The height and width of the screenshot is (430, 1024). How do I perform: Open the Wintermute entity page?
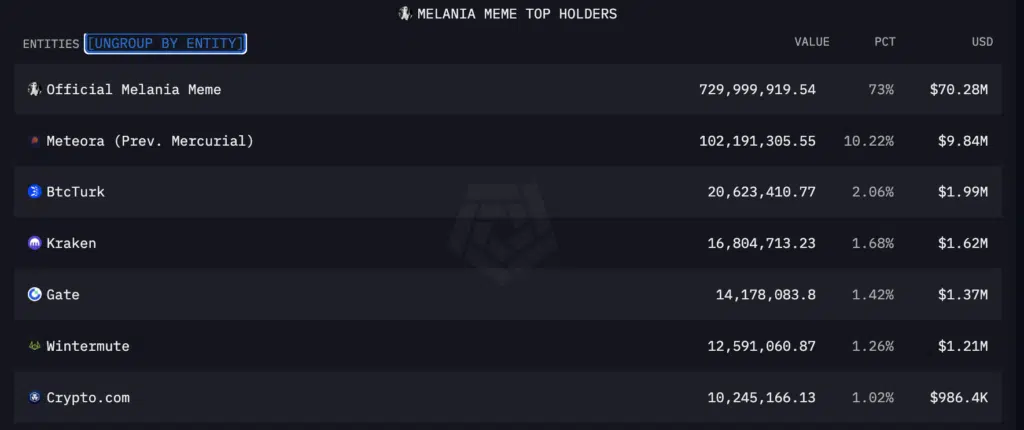tap(88, 346)
